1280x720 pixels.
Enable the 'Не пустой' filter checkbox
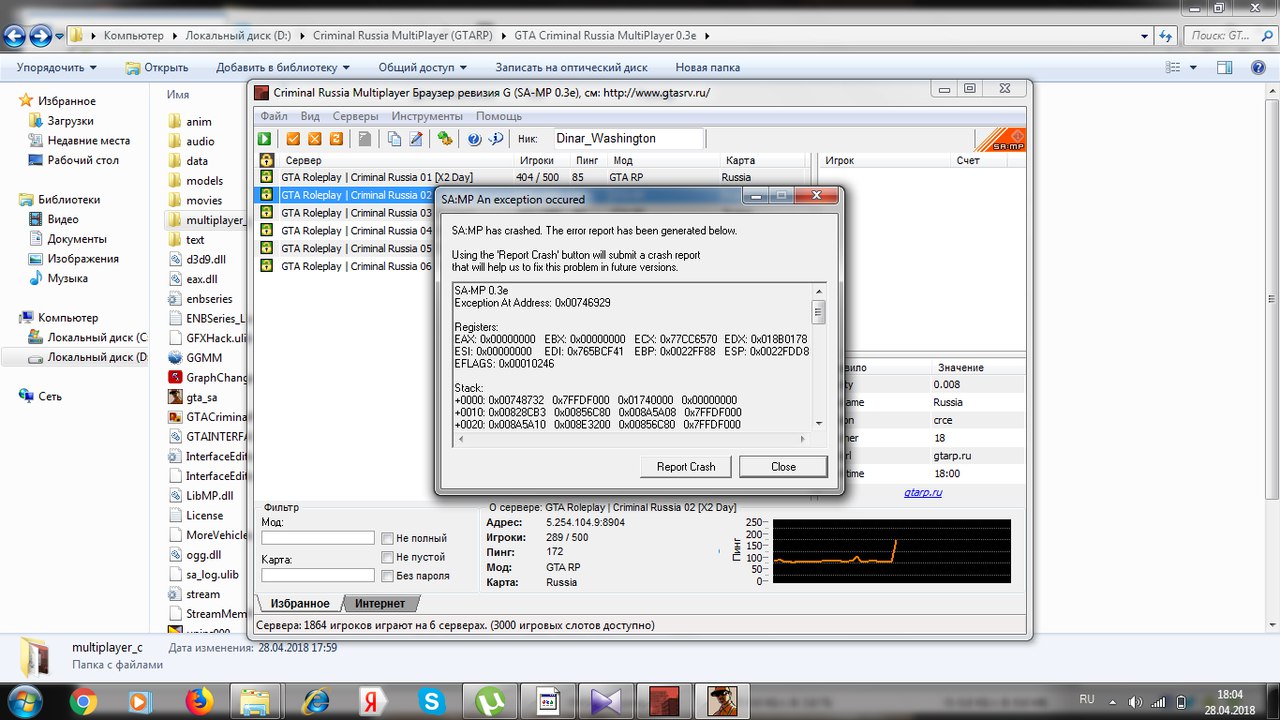388,557
